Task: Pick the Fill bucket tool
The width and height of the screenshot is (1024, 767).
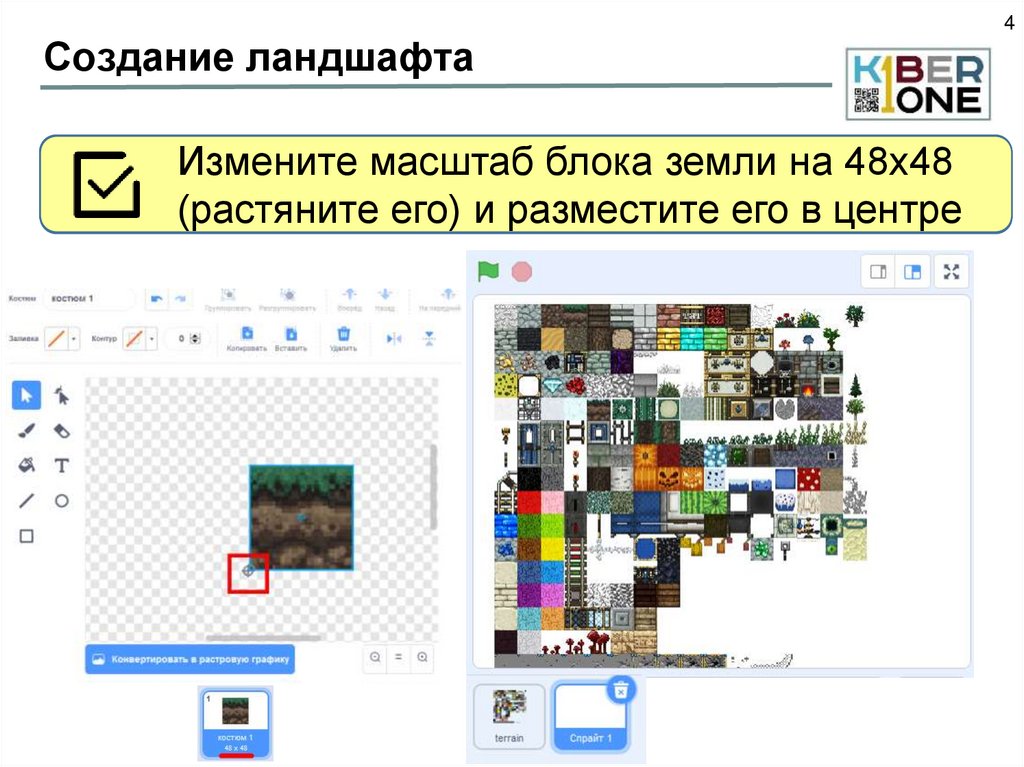Action: click(x=26, y=466)
